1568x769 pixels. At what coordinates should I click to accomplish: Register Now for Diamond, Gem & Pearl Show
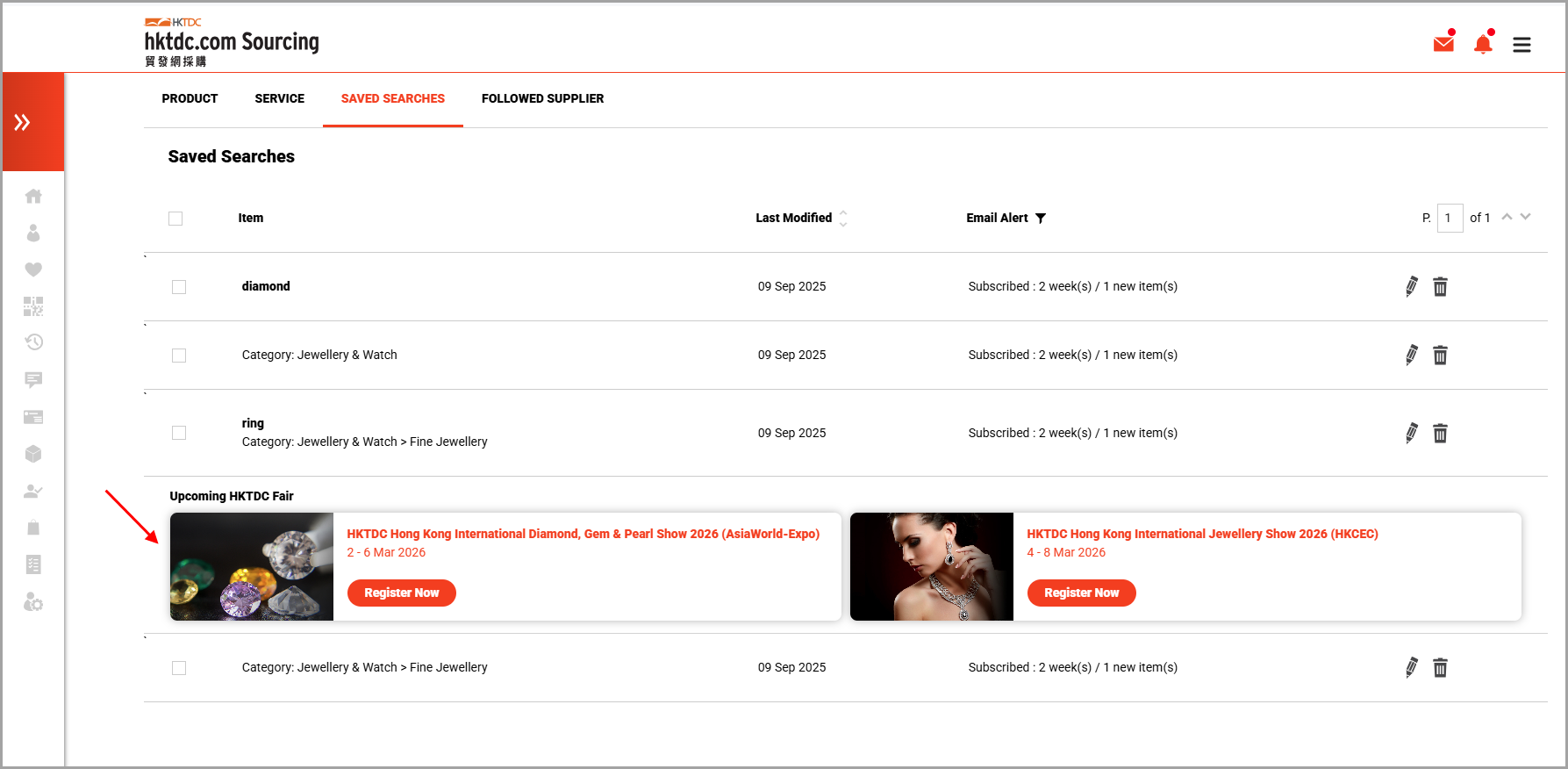pos(402,593)
